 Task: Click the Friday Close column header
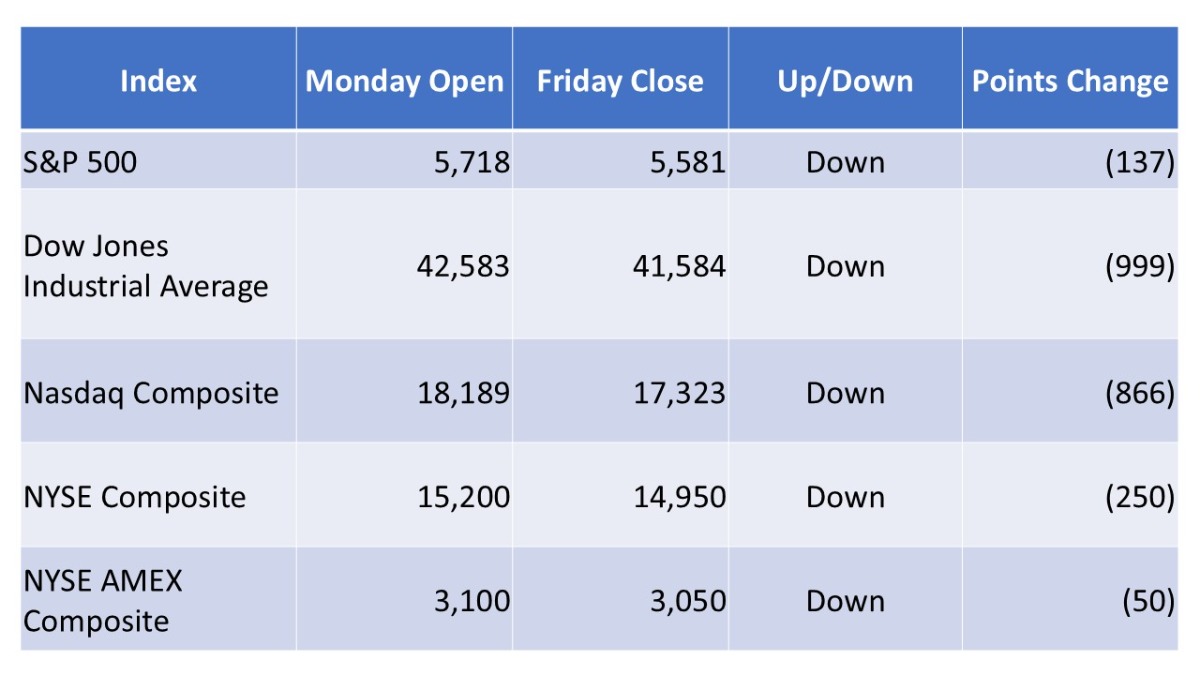[x=620, y=81]
